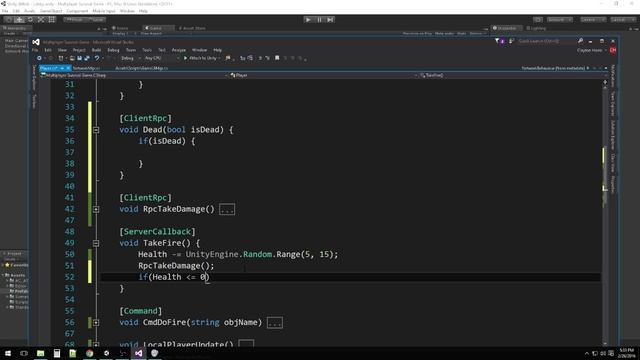640x360 pixels.
Task: Open the Unity icon on the taskbar
Action: 106,353
